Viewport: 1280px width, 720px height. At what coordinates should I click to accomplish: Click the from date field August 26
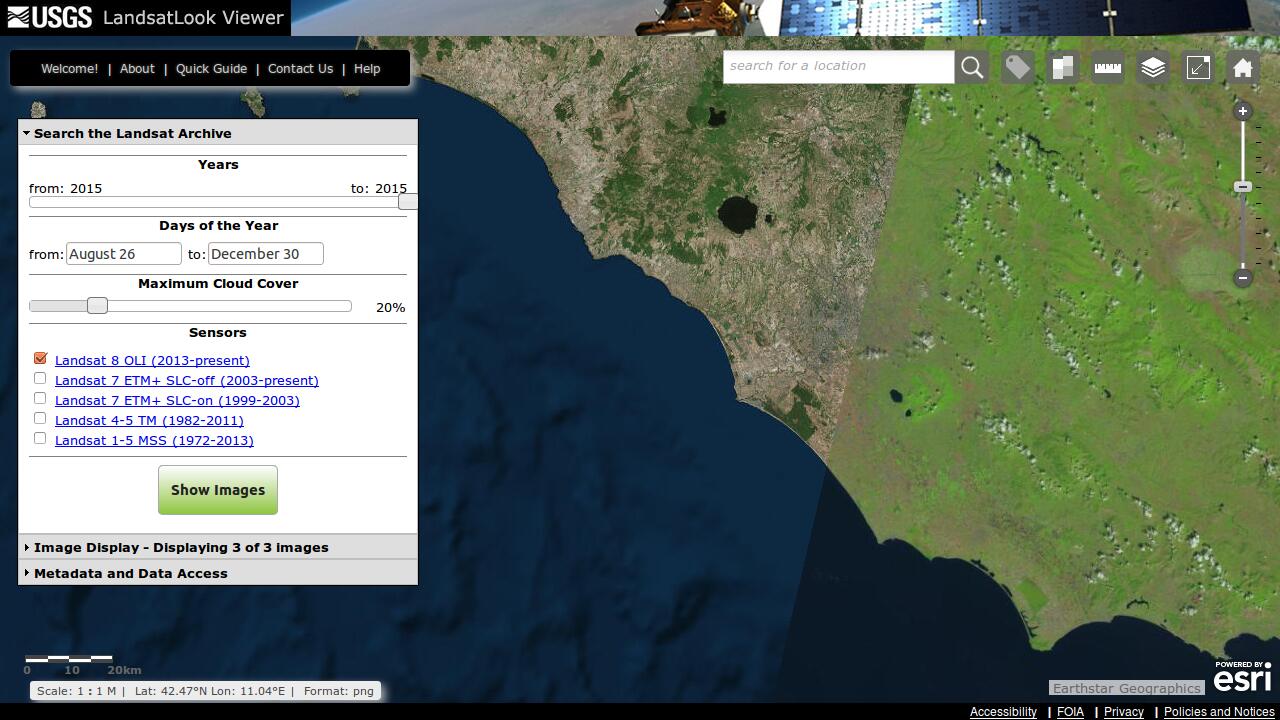pos(124,254)
